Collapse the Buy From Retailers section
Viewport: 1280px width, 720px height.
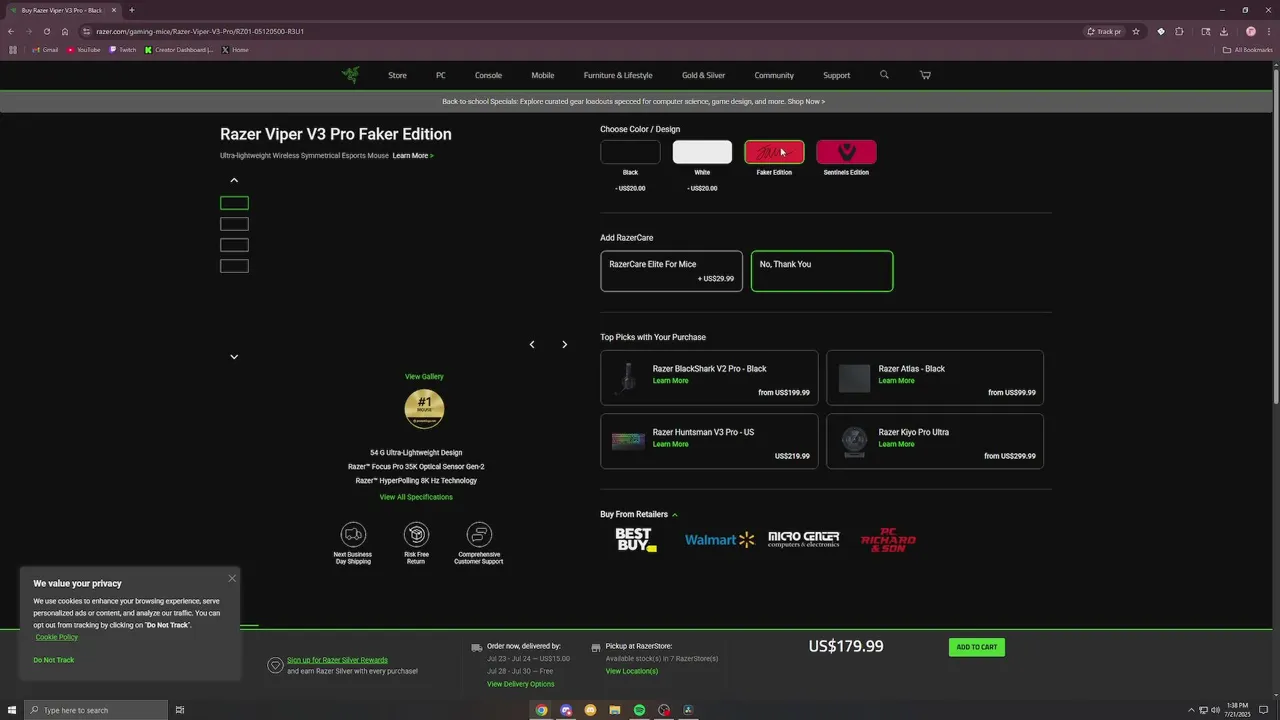tap(674, 515)
